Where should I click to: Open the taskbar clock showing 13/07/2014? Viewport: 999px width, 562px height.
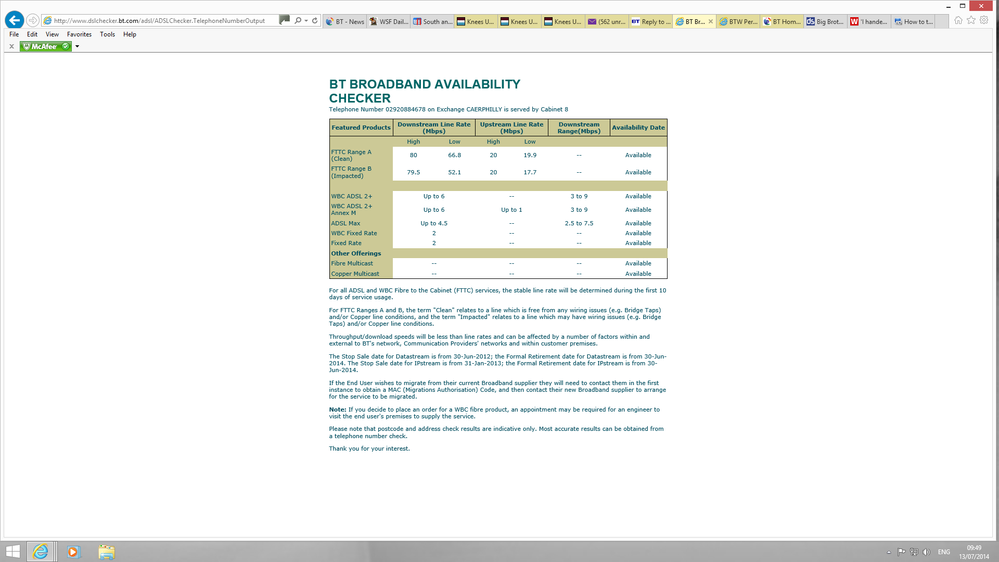[974, 552]
